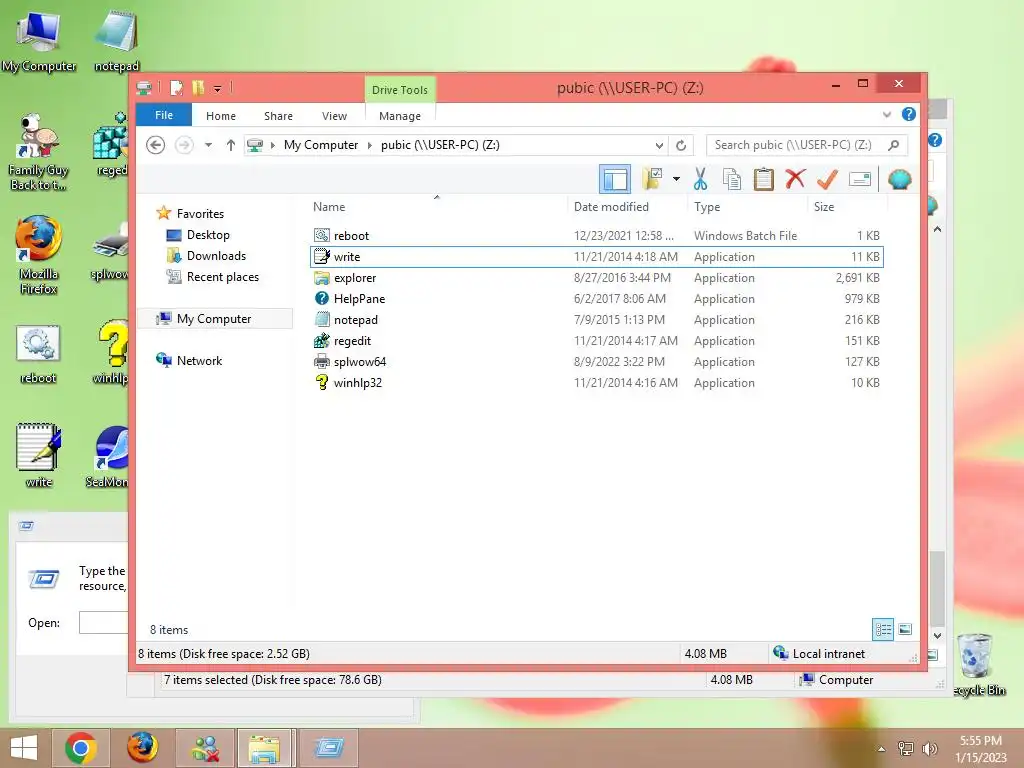
Task: Click the red X Delete icon
Action: pyautogui.click(x=795, y=178)
